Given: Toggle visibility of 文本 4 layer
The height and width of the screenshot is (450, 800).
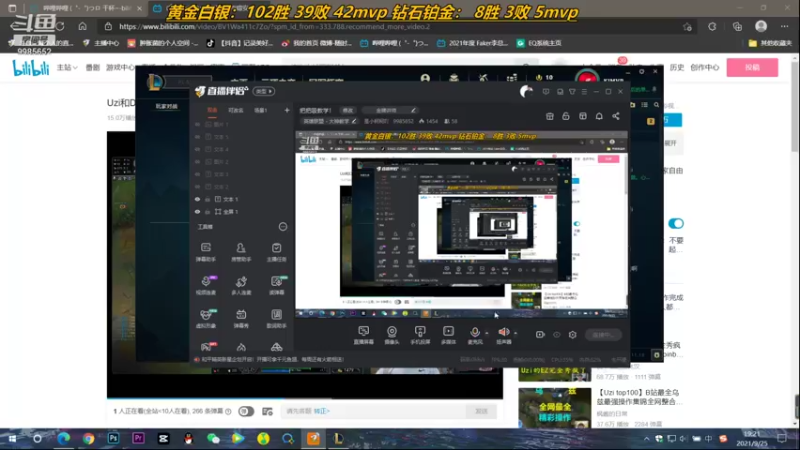Looking at the screenshot, I should (197, 149).
